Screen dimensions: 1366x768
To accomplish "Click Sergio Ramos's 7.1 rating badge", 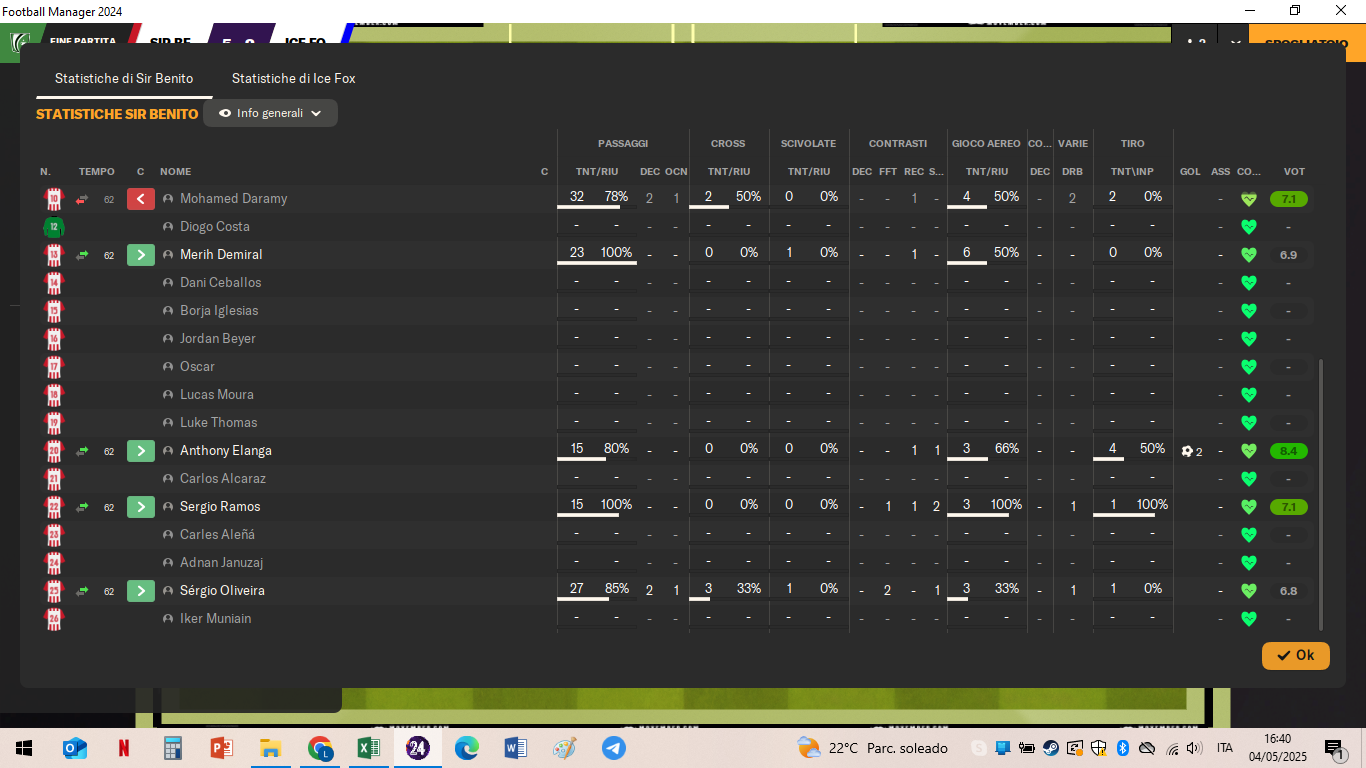I will pyautogui.click(x=1289, y=507).
